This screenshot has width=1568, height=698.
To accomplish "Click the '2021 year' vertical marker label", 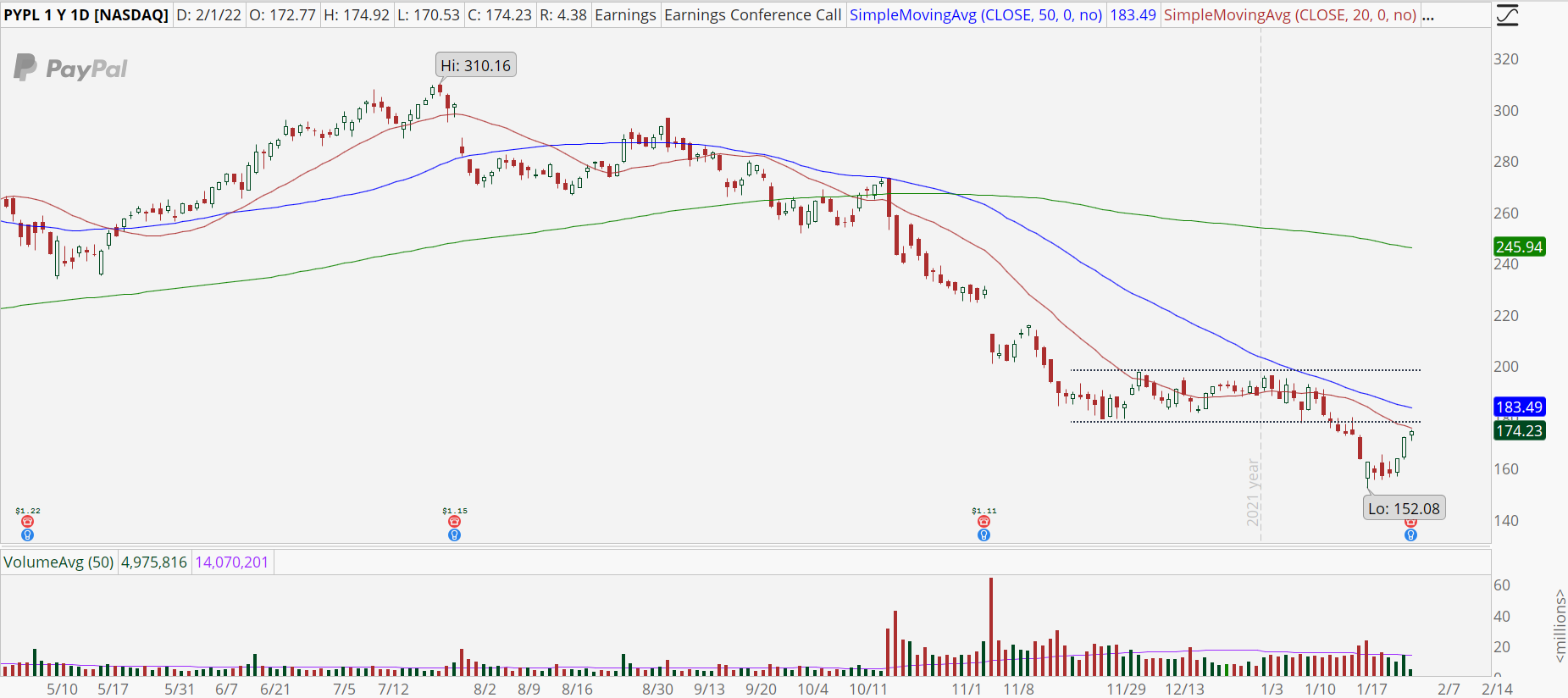I will (1253, 492).
